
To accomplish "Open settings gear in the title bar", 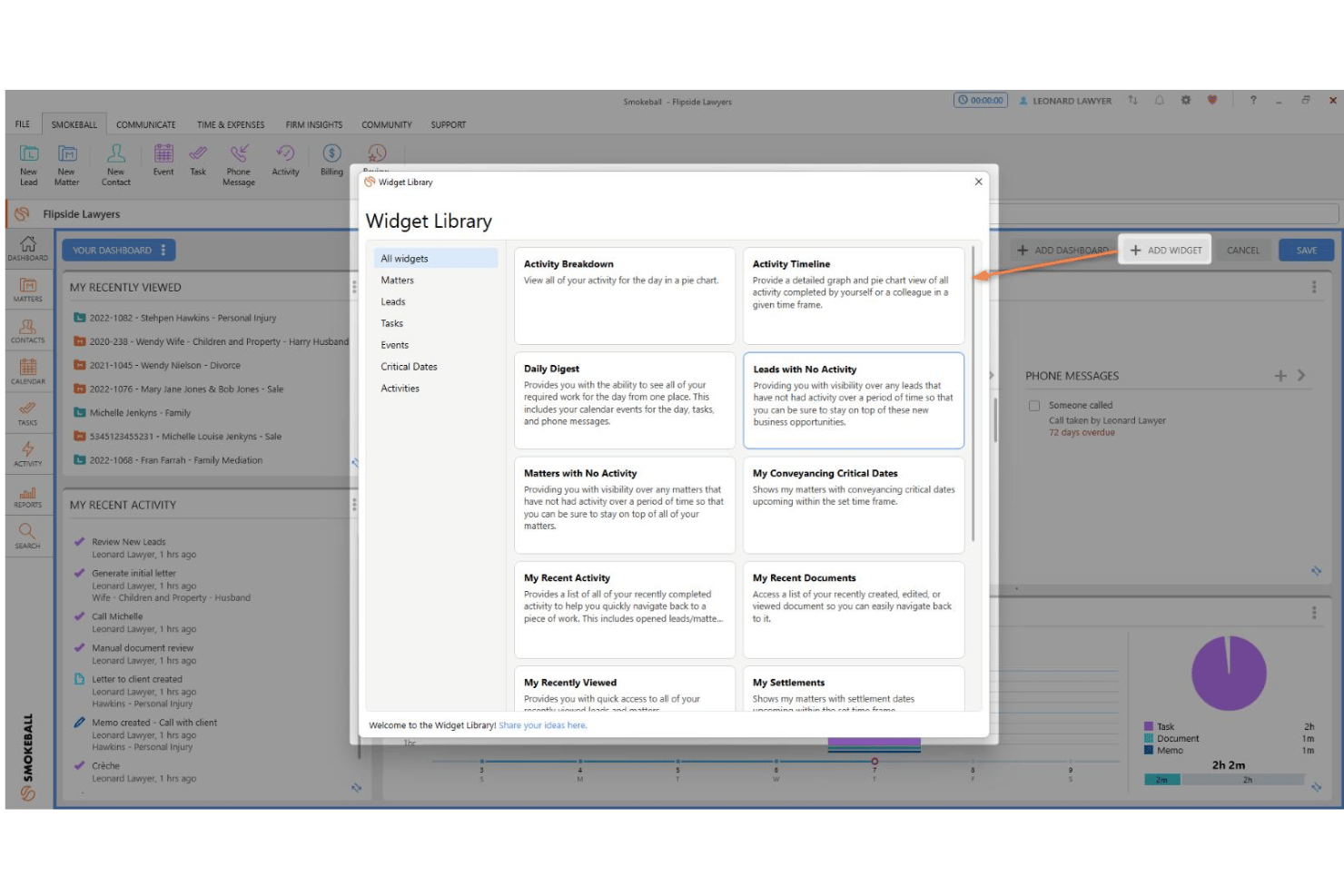I will point(1185,101).
